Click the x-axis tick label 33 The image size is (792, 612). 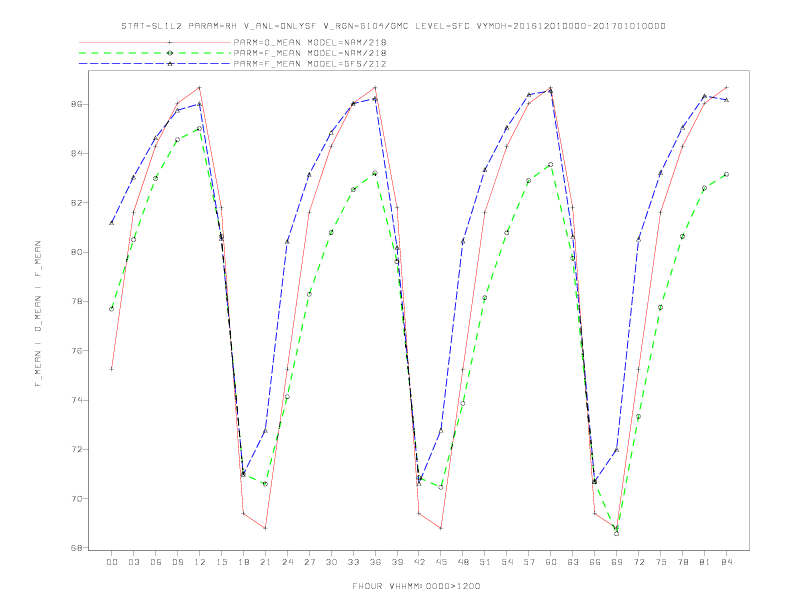(x=353, y=562)
